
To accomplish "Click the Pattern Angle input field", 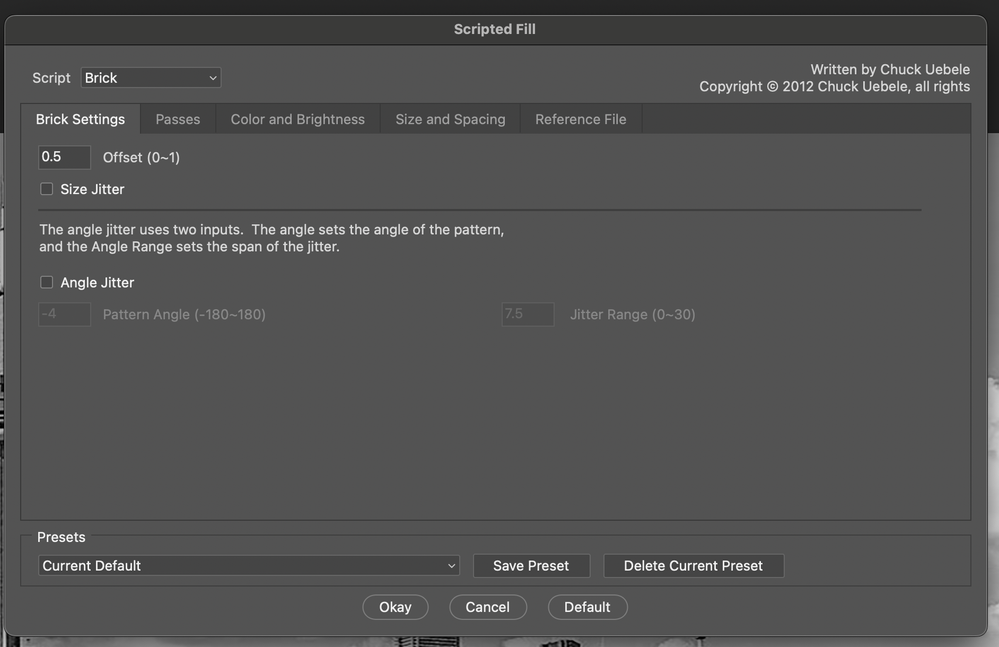I will [64, 313].
